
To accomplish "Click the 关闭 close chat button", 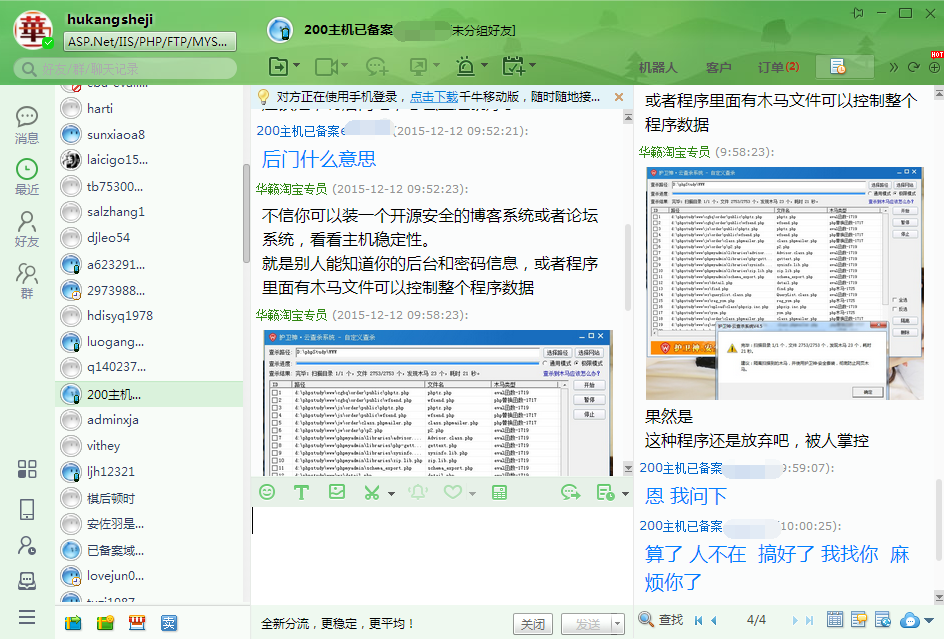I will 533,625.
